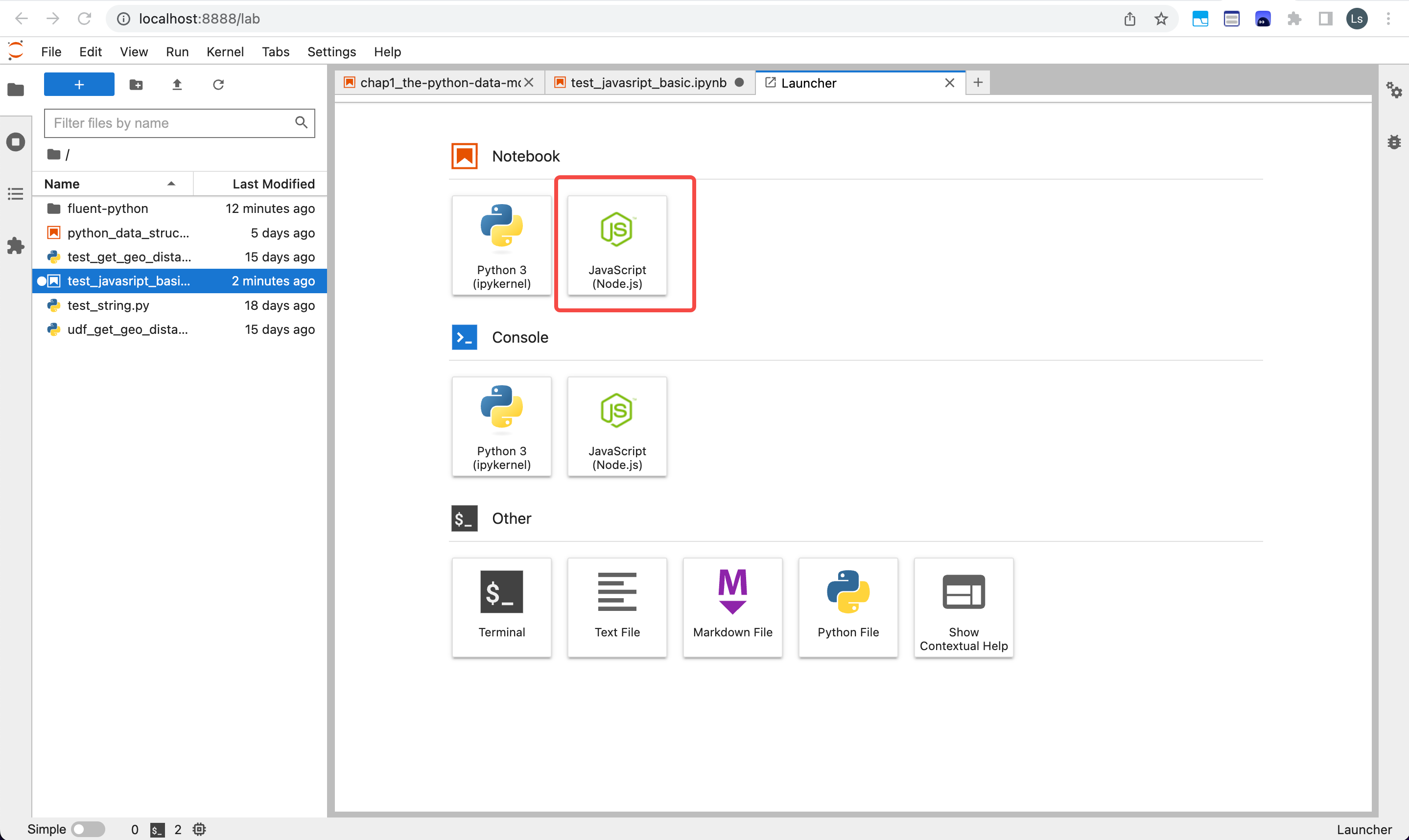Click the Jupyter logo in menu bar

click(x=16, y=51)
